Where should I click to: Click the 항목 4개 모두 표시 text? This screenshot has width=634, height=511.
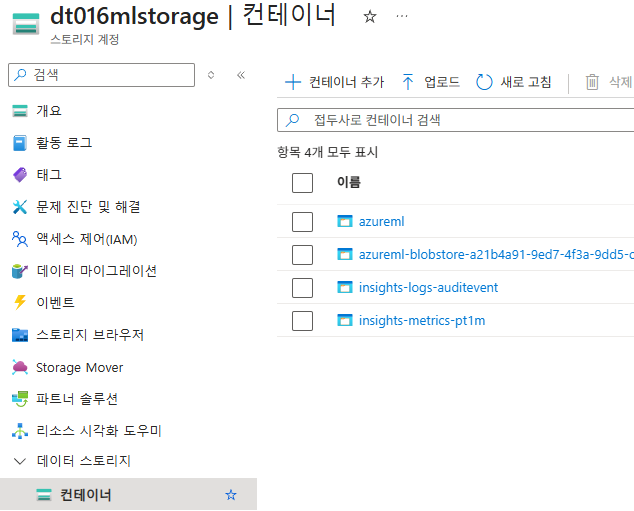328,152
